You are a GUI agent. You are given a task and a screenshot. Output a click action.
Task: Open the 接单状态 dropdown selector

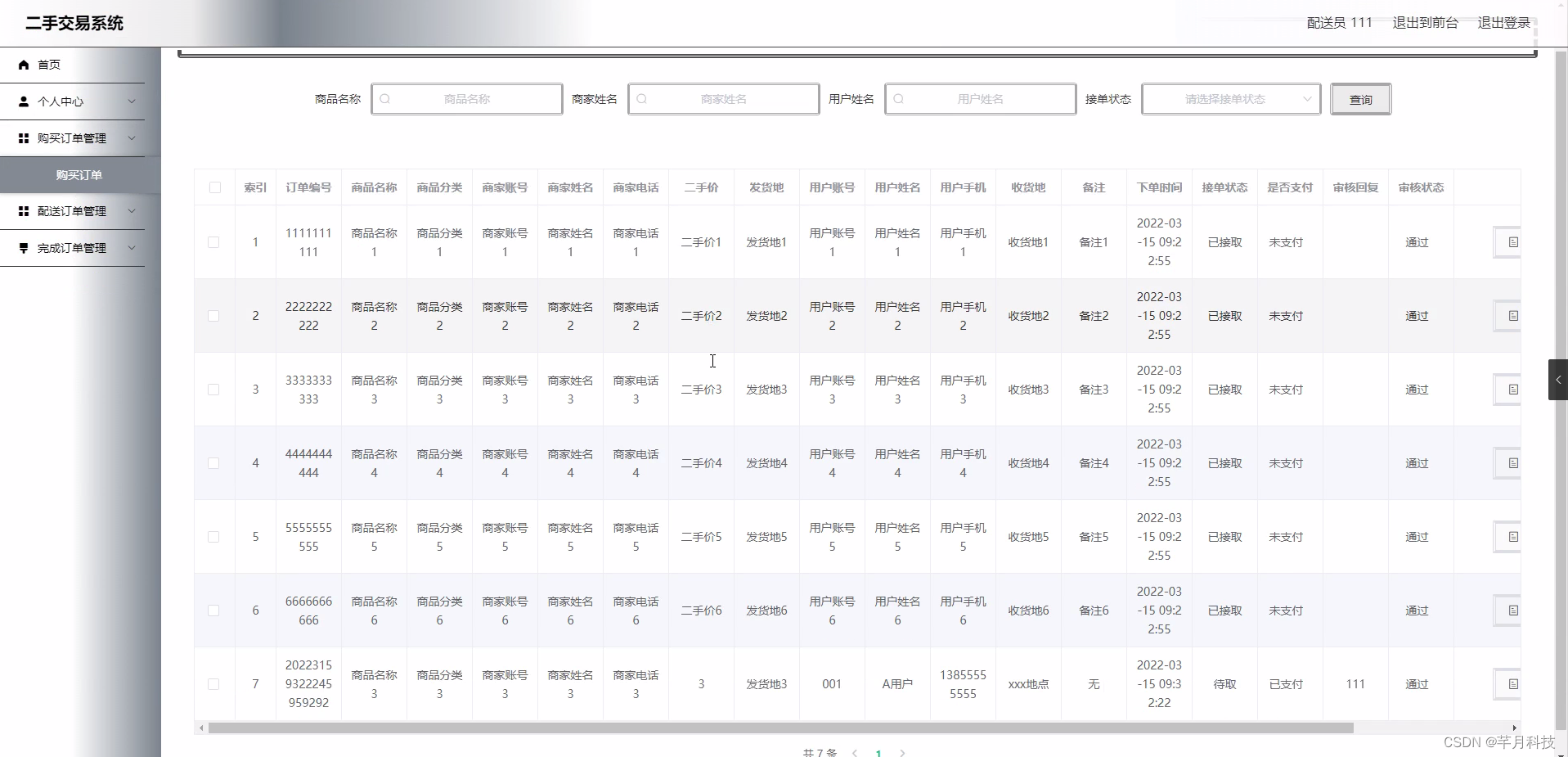pyautogui.click(x=1231, y=99)
